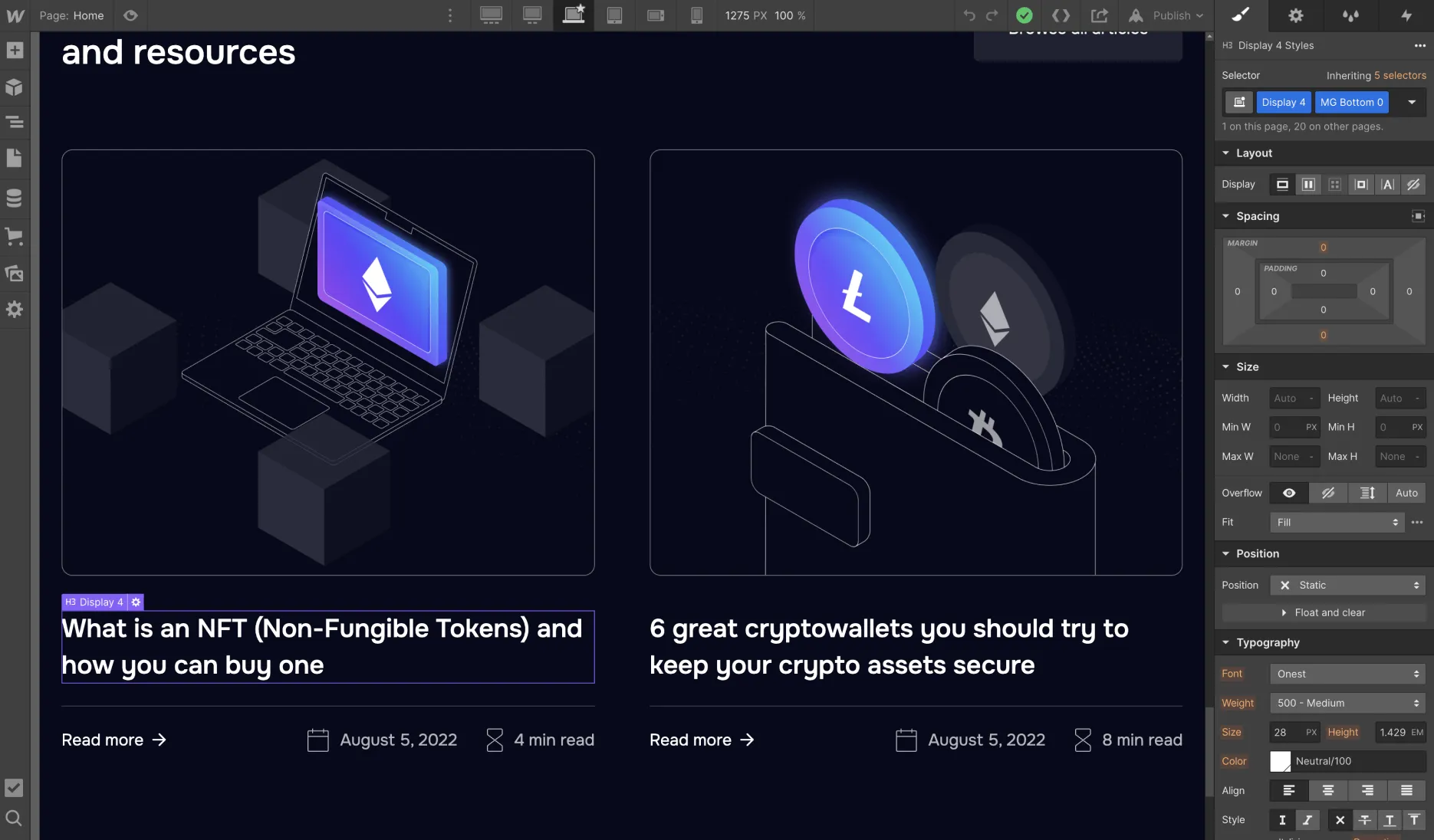Open the Navigator panel
The width and height of the screenshot is (1434, 840).
[15, 122]
